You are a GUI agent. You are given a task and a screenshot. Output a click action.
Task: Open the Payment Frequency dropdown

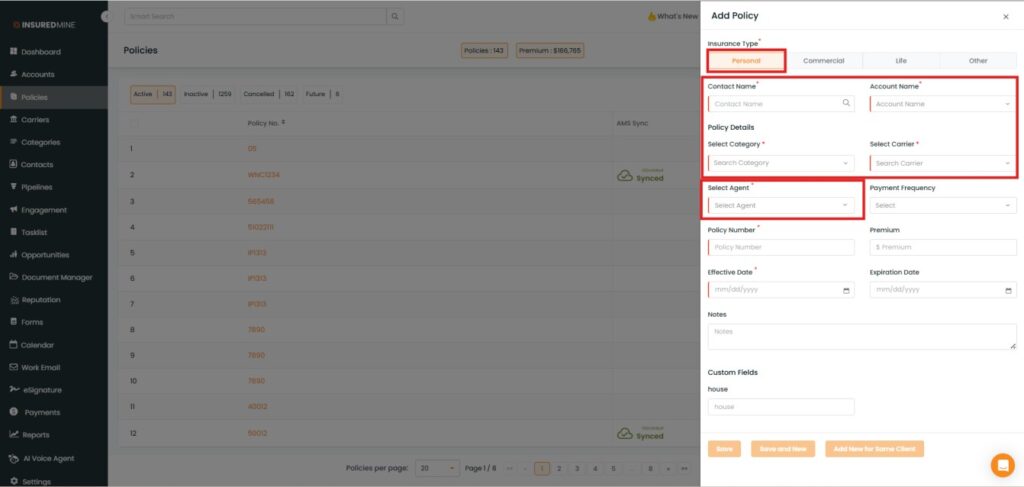942,205
